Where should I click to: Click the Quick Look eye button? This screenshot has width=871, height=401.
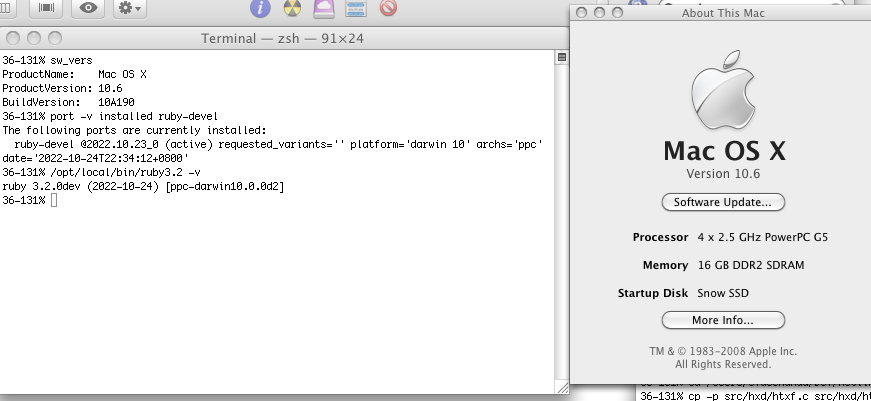88,8
